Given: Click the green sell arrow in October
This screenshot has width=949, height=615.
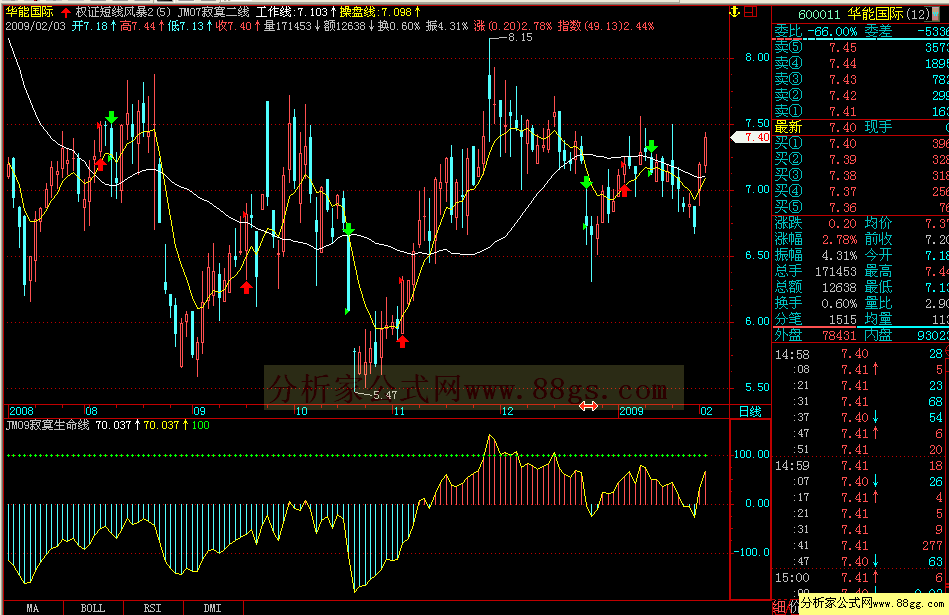Looking at the screenshot, I should (348, 229).
